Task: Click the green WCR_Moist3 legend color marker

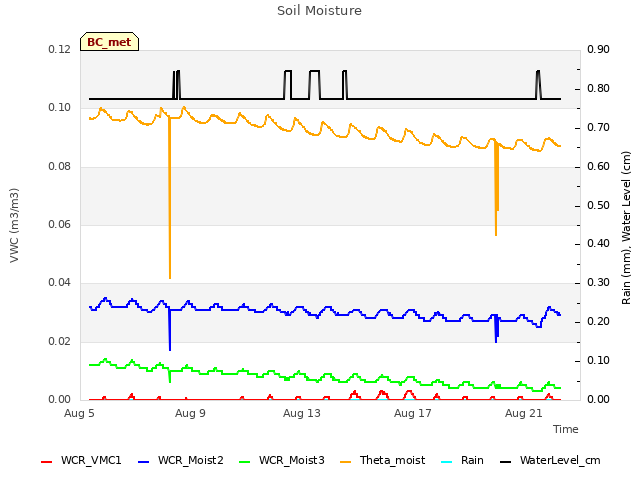Action: pos(244,462)
